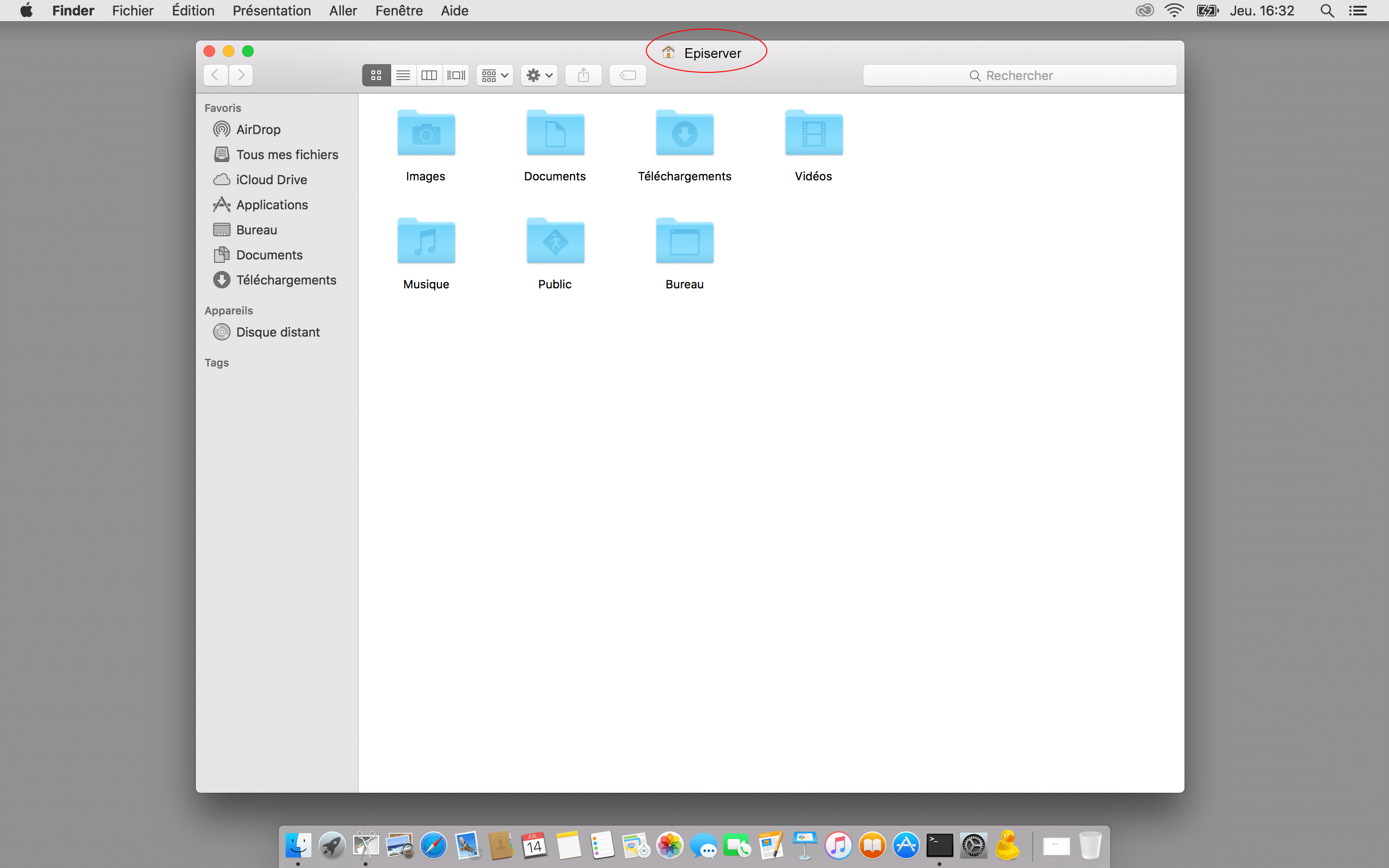Open Terminal from the Dock
The height and width of the screenshot is (868, 1389).
tap(940, 845)
